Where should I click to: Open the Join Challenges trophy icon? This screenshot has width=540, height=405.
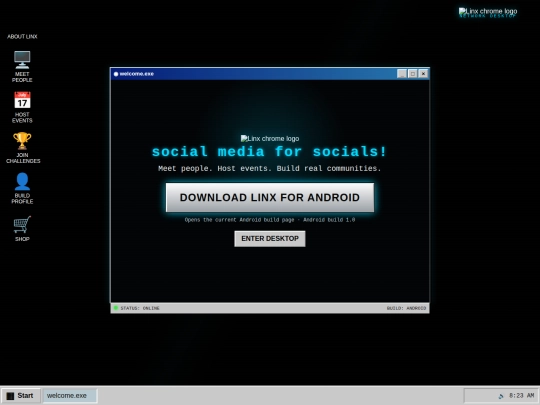23,148
